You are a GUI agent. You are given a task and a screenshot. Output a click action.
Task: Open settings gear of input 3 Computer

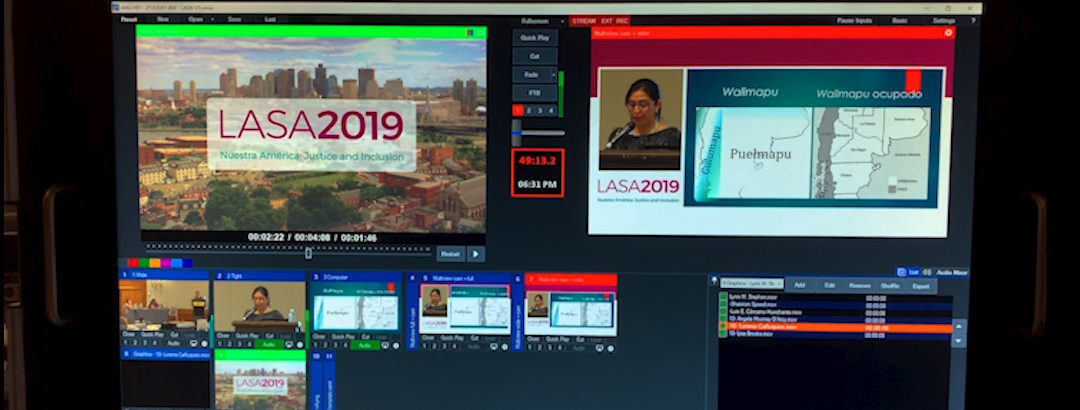click(x=395, y=345)
